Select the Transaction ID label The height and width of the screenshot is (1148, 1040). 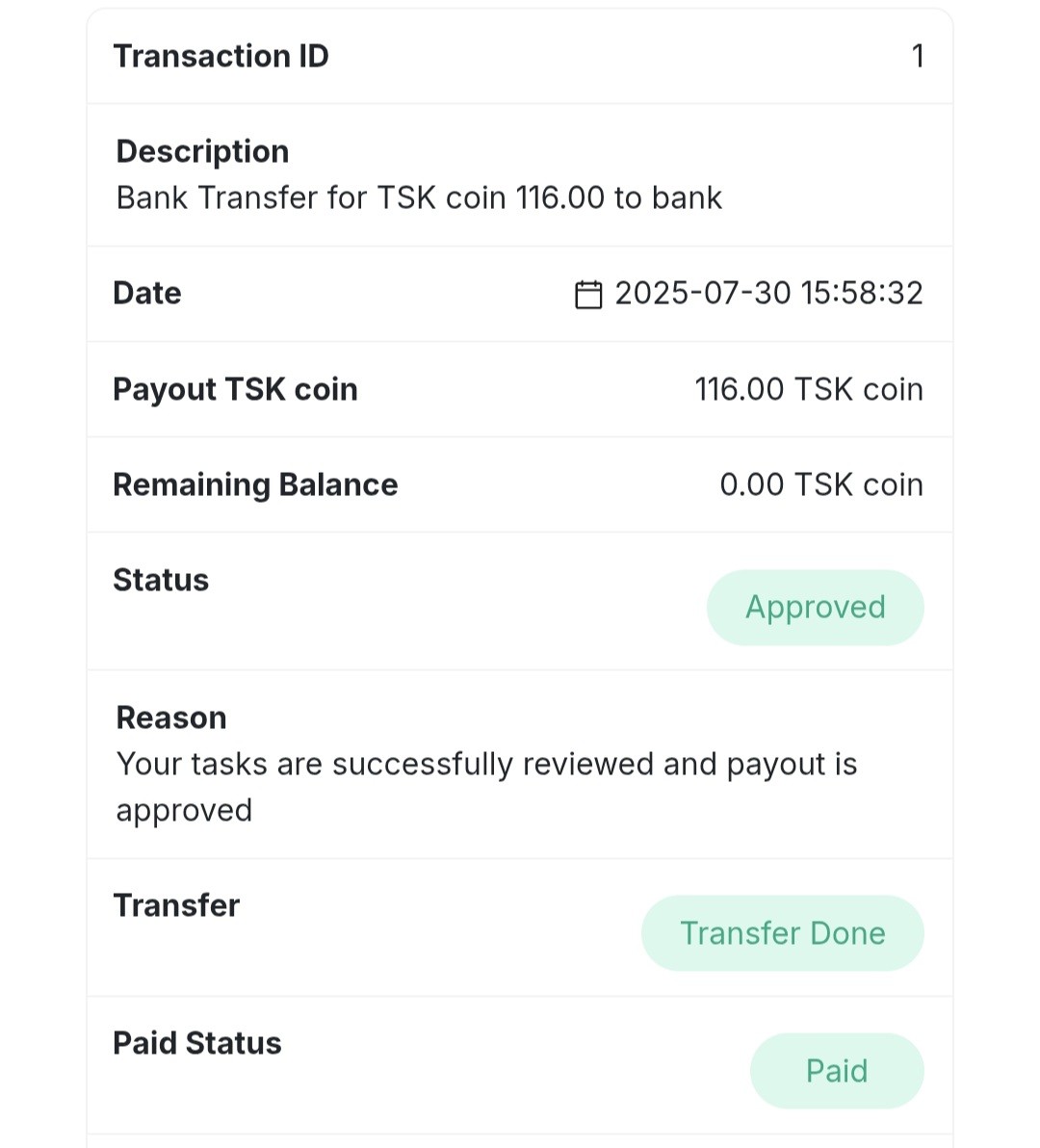(x=221, y=56)
